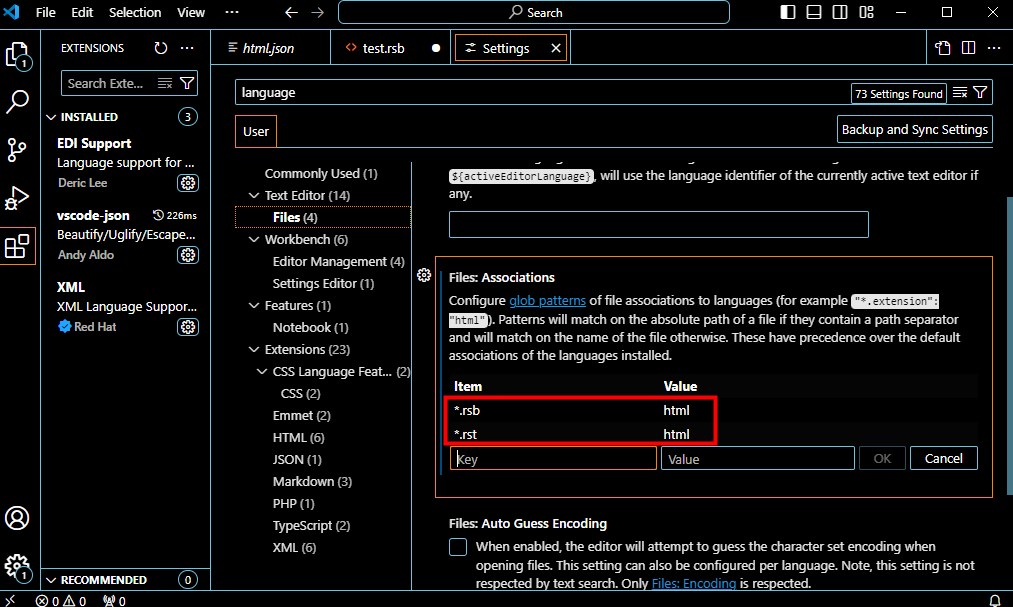The width and height of the screenshot is (1013, 607).
Task: Click the Cancel button
Action: pos(943,458)
